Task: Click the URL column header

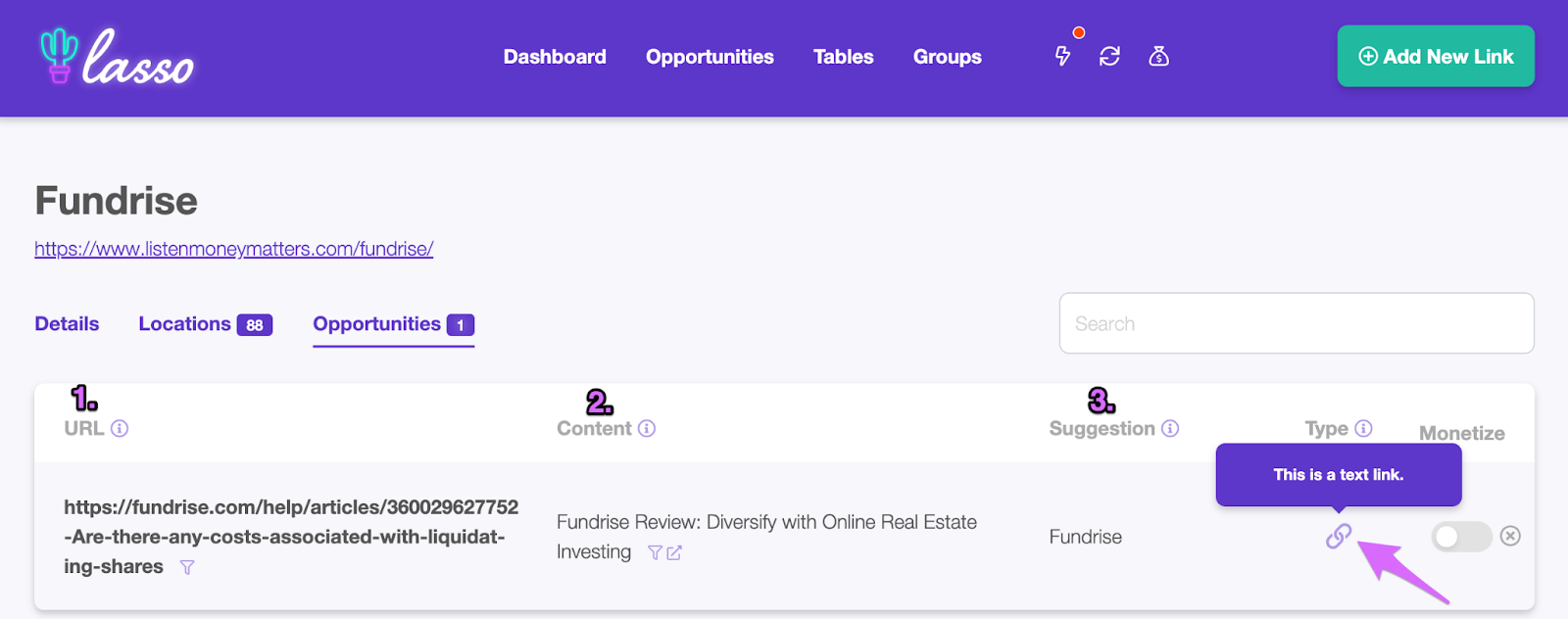Action: [84, 428]
